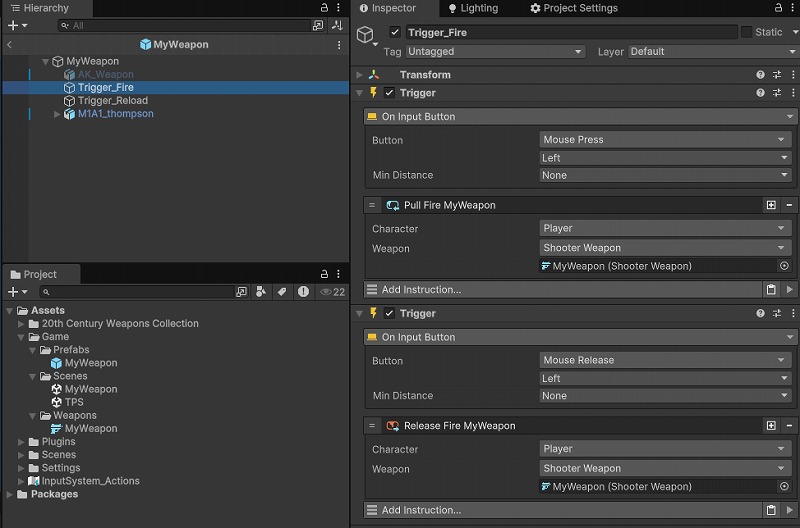Disable the first Trigger component
Screen dimensions: 800x528
[389, 93]
